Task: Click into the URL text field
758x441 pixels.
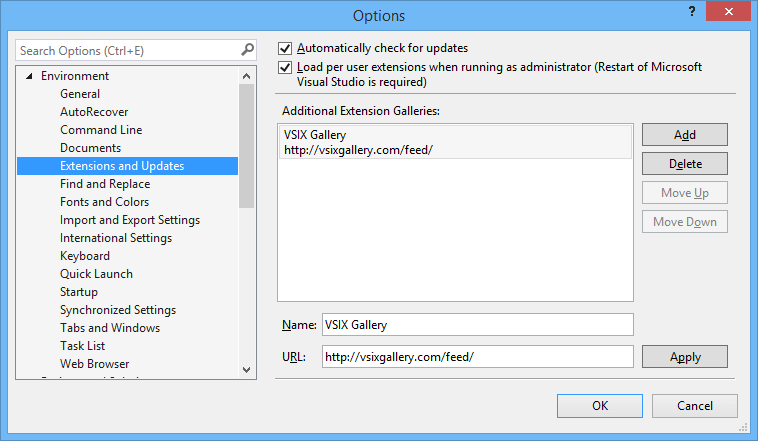Action: tap(478, 356)
